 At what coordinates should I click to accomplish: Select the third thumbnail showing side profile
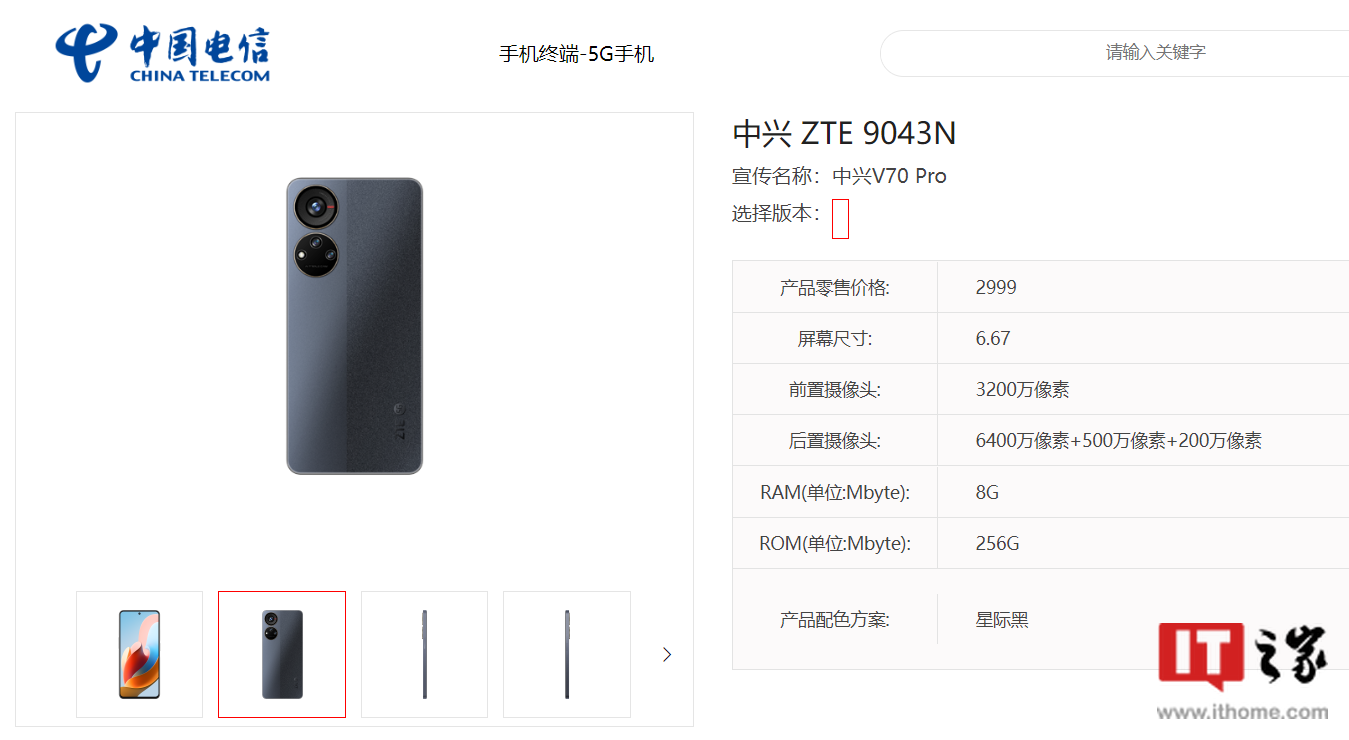tap(424, 654)
